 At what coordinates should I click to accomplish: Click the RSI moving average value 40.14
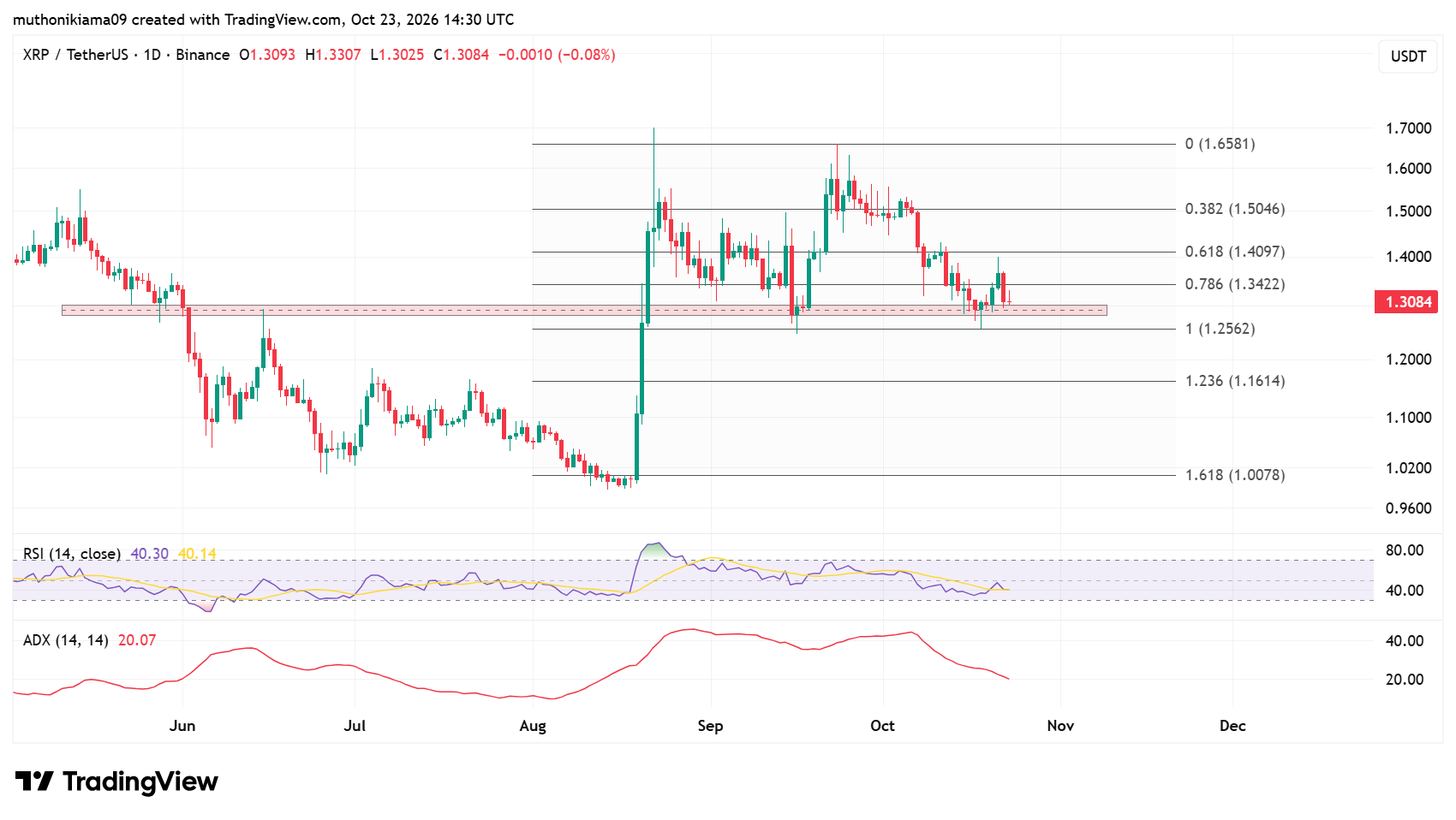pos(197,554)
